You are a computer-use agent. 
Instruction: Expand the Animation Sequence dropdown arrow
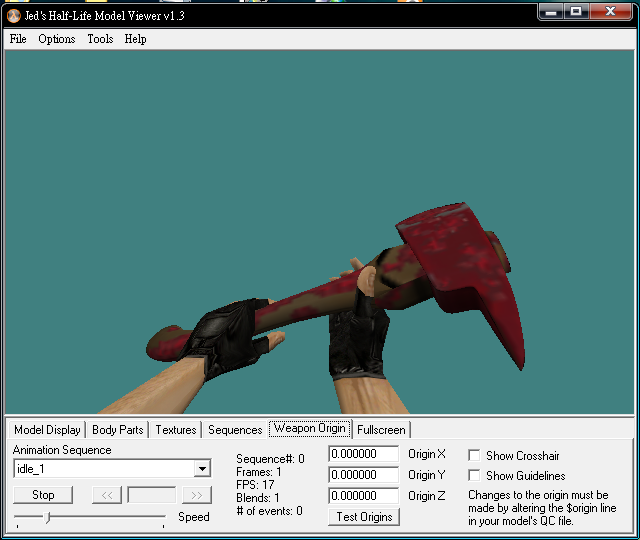pyautogui.click(x=202, y=469)
